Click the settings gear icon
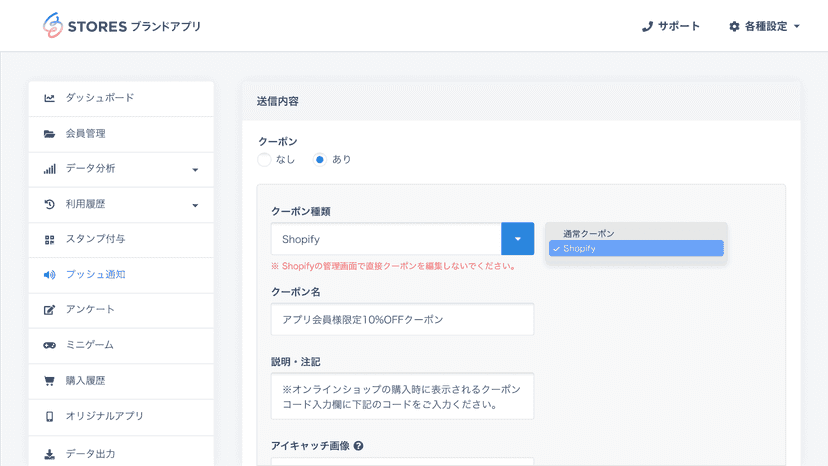Viewport: 828px width, 466px height. pos(734,26)
